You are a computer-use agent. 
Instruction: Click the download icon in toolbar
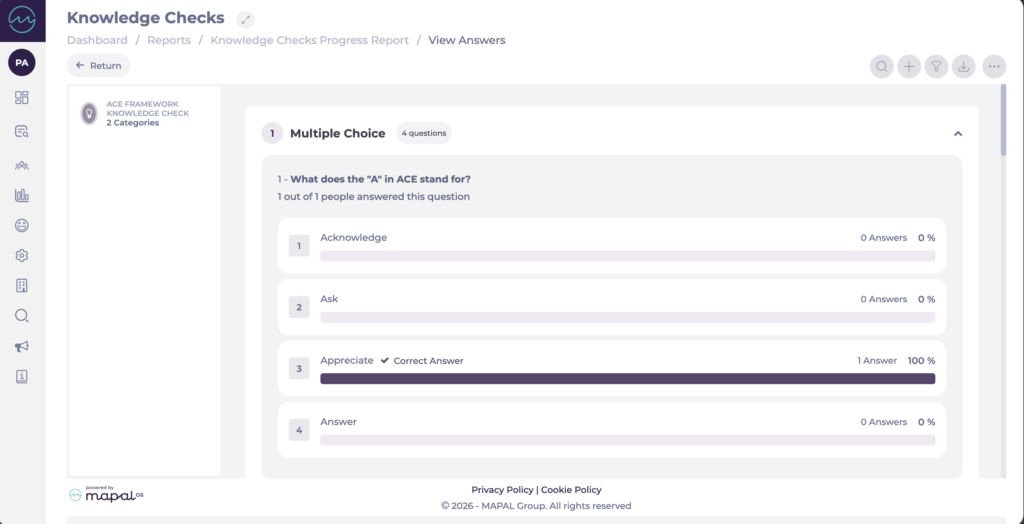click(963, 66)
